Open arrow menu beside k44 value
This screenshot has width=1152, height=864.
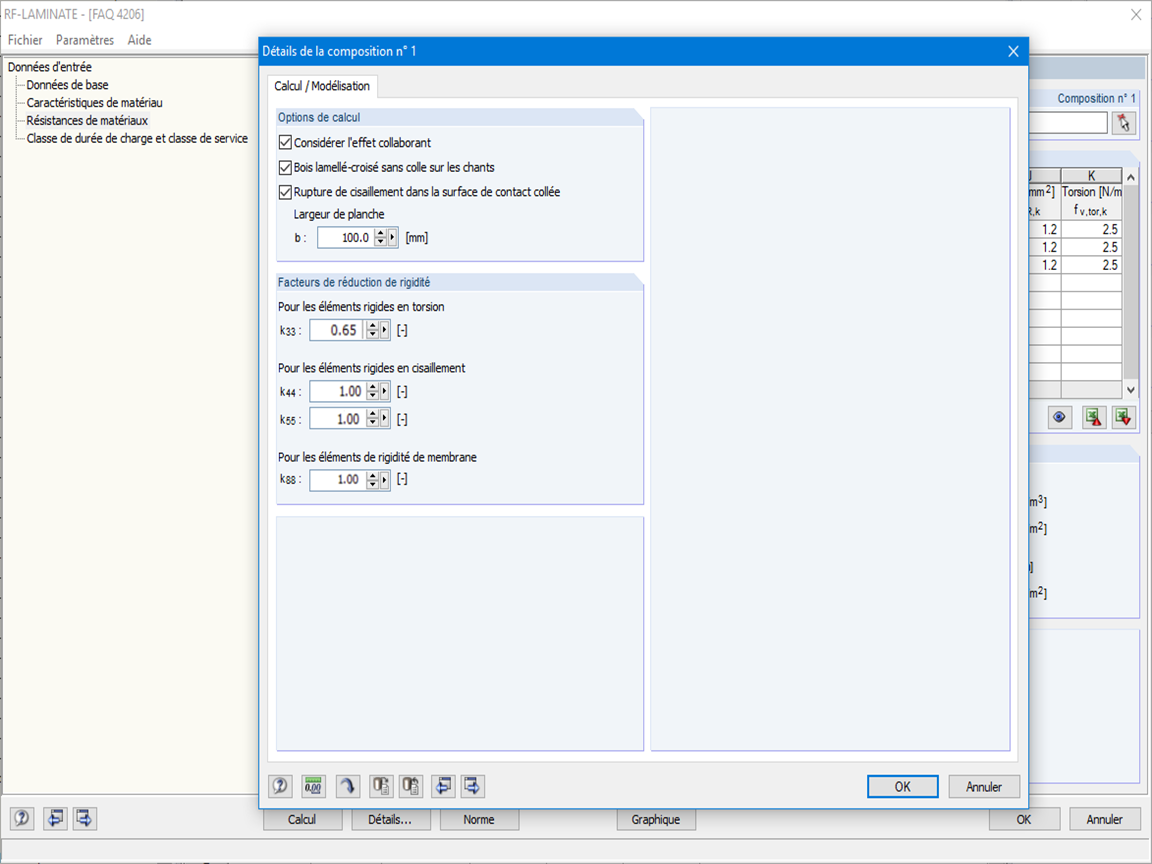[x=385, y=392]
